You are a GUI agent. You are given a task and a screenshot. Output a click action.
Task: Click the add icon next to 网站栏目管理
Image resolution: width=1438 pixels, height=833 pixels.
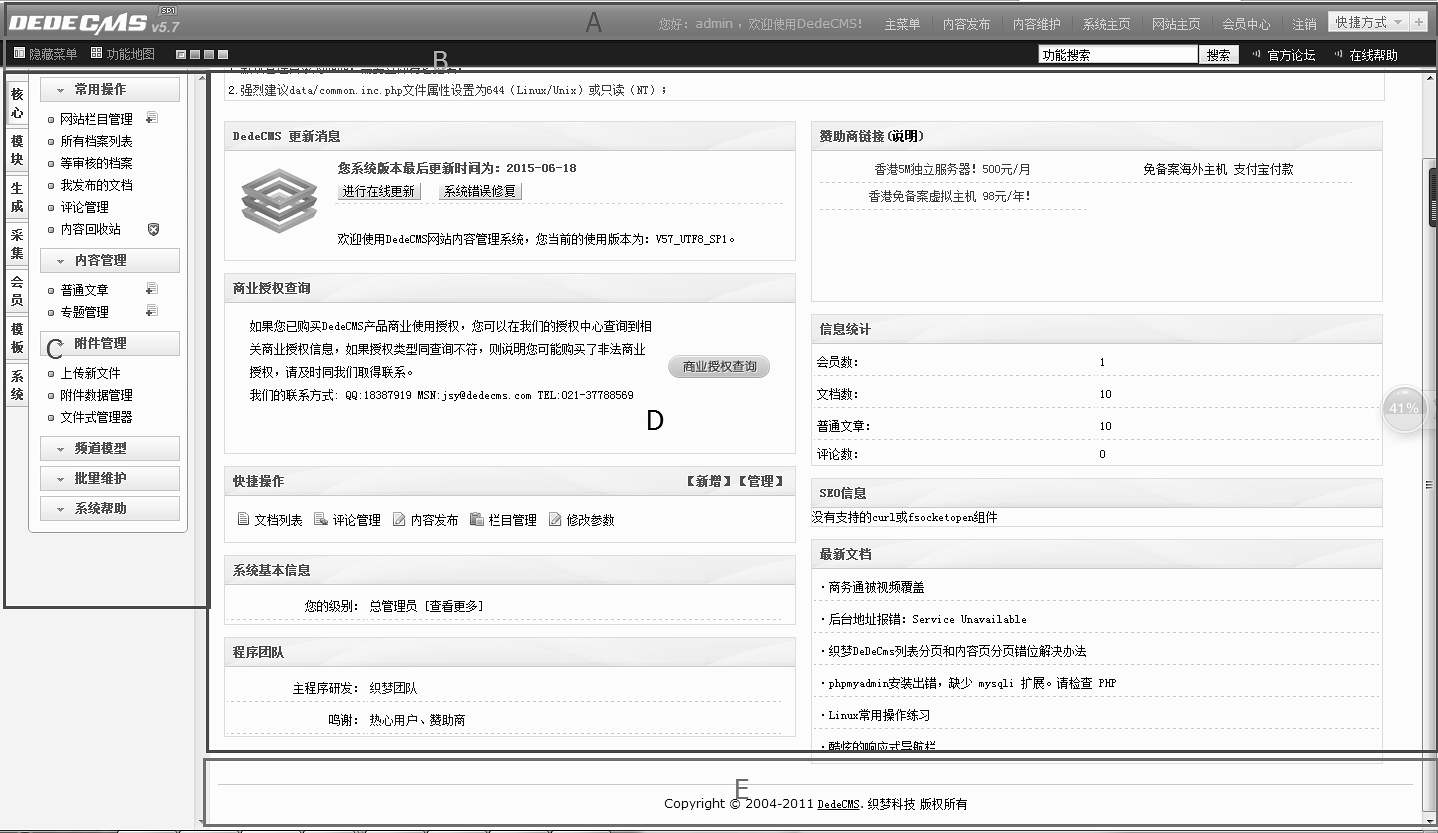coord(151,118)
